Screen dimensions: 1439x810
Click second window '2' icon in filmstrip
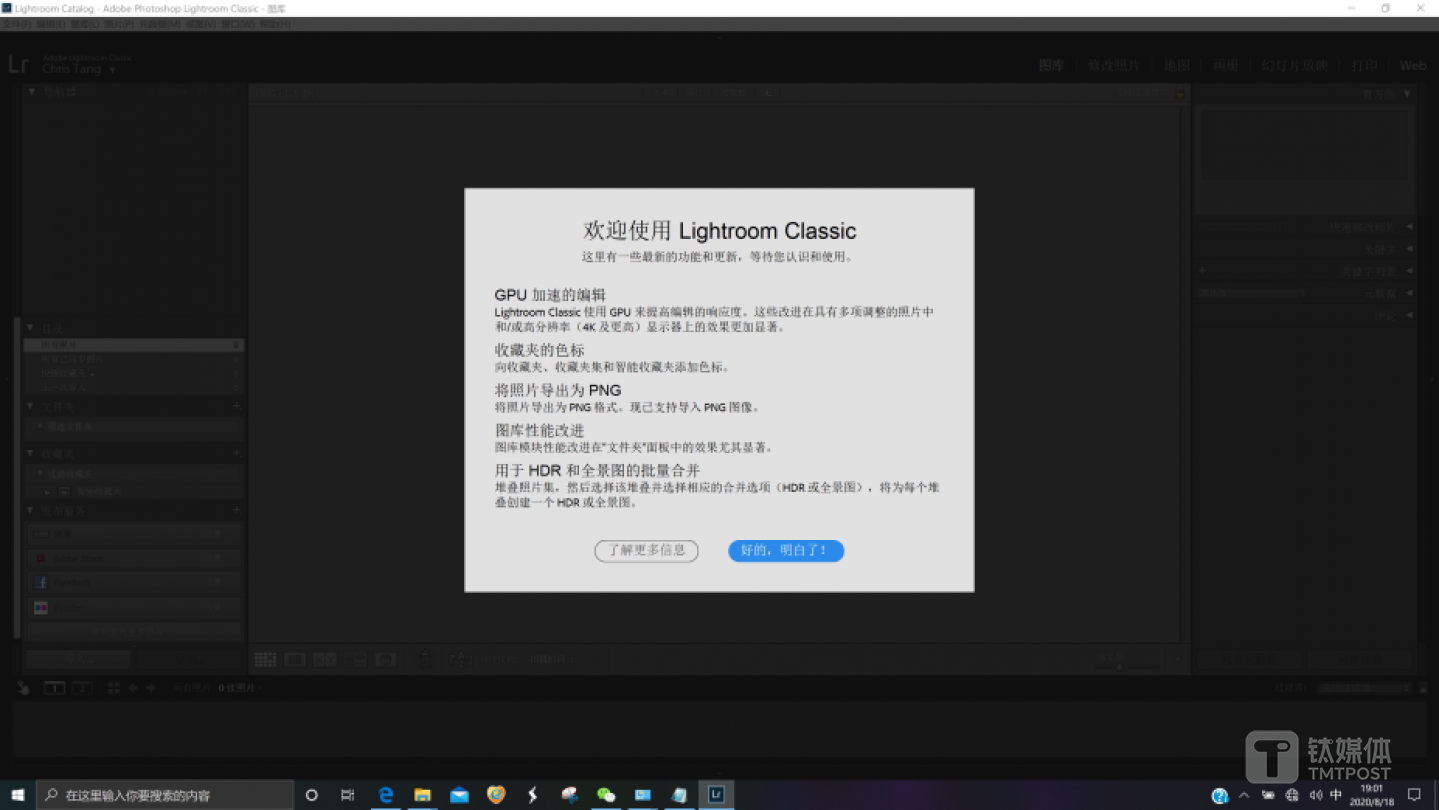82,688
